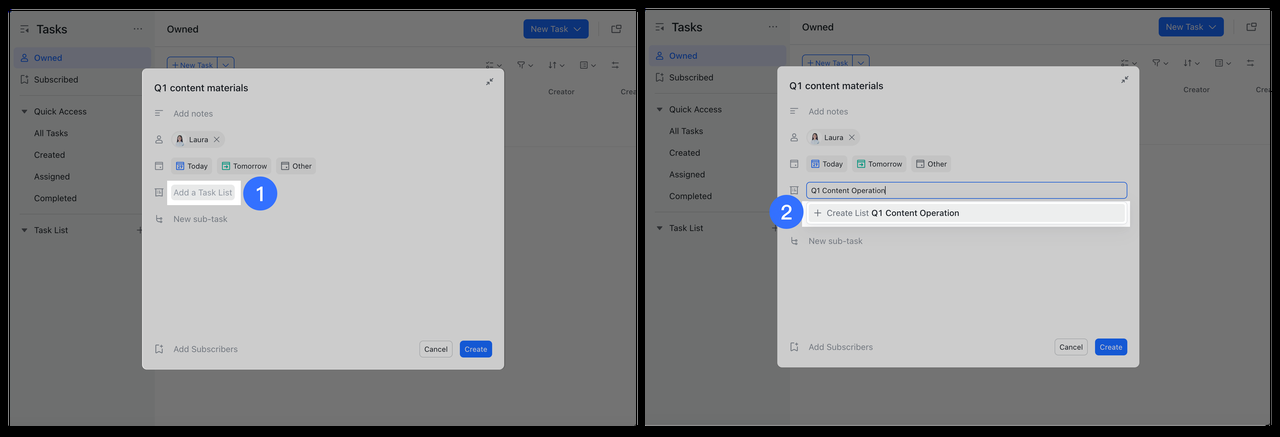The image size is (1280, 437).
Task: Shrink the right task dialog via minimize icon
Action: [1124, 80]
